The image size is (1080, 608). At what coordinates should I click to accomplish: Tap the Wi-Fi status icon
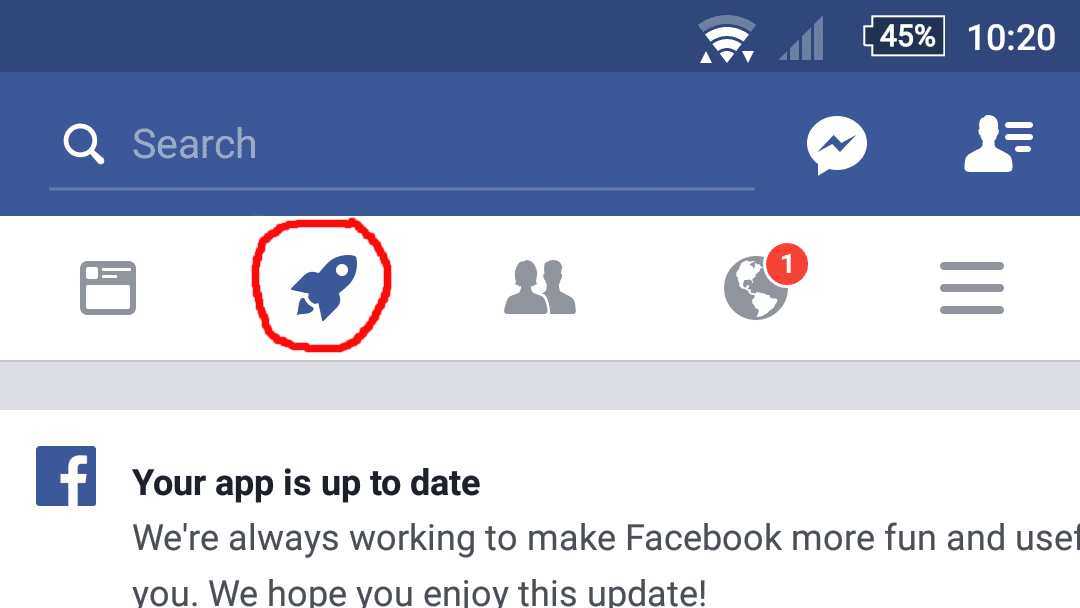[x=727, y=39]
